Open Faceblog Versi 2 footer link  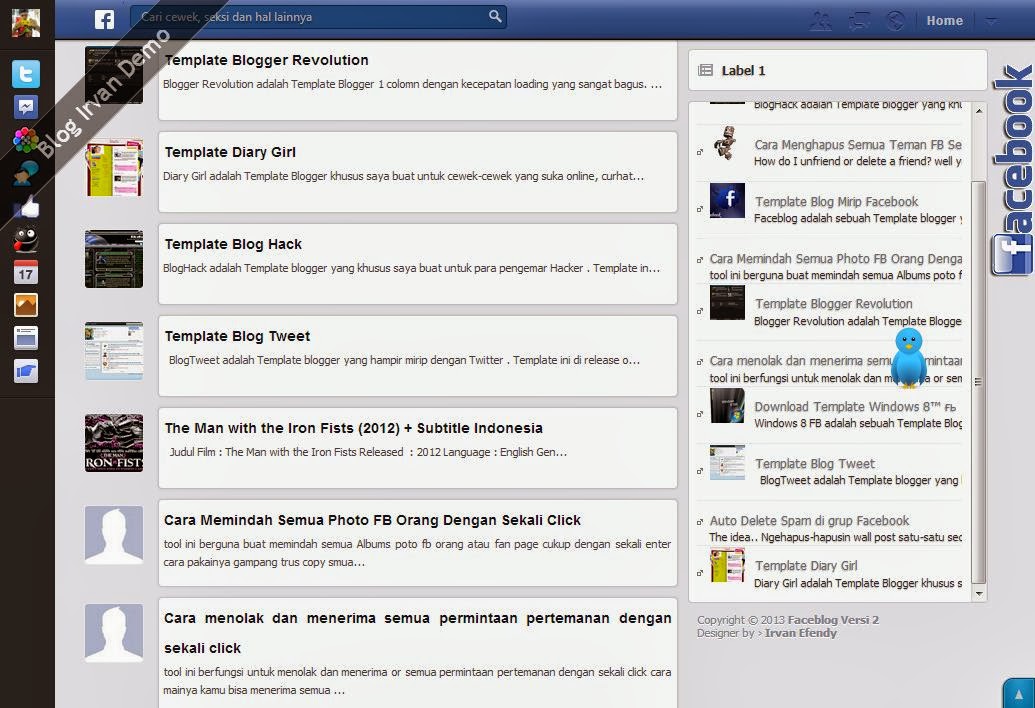(833, 620)
